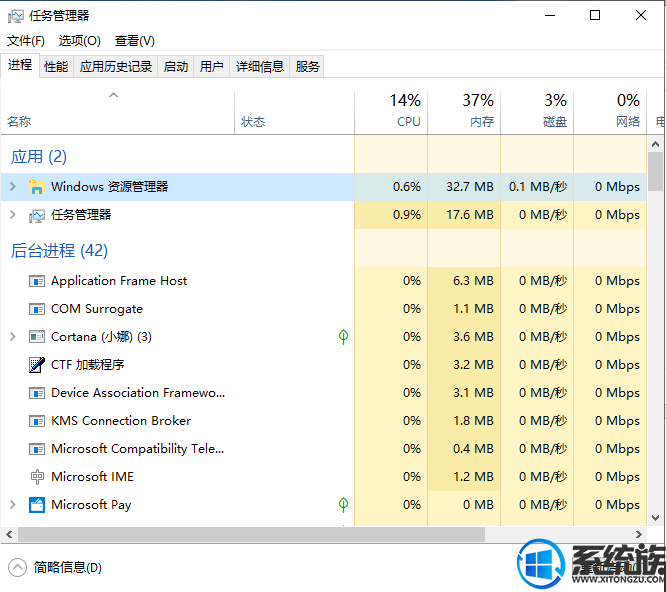Click the 0.6% CPU value

tap(406, 187)
